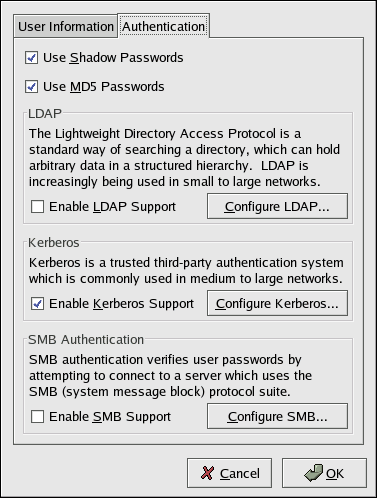Click the LDAP description paragraph
377x498 pixels.
click(184, 158)
